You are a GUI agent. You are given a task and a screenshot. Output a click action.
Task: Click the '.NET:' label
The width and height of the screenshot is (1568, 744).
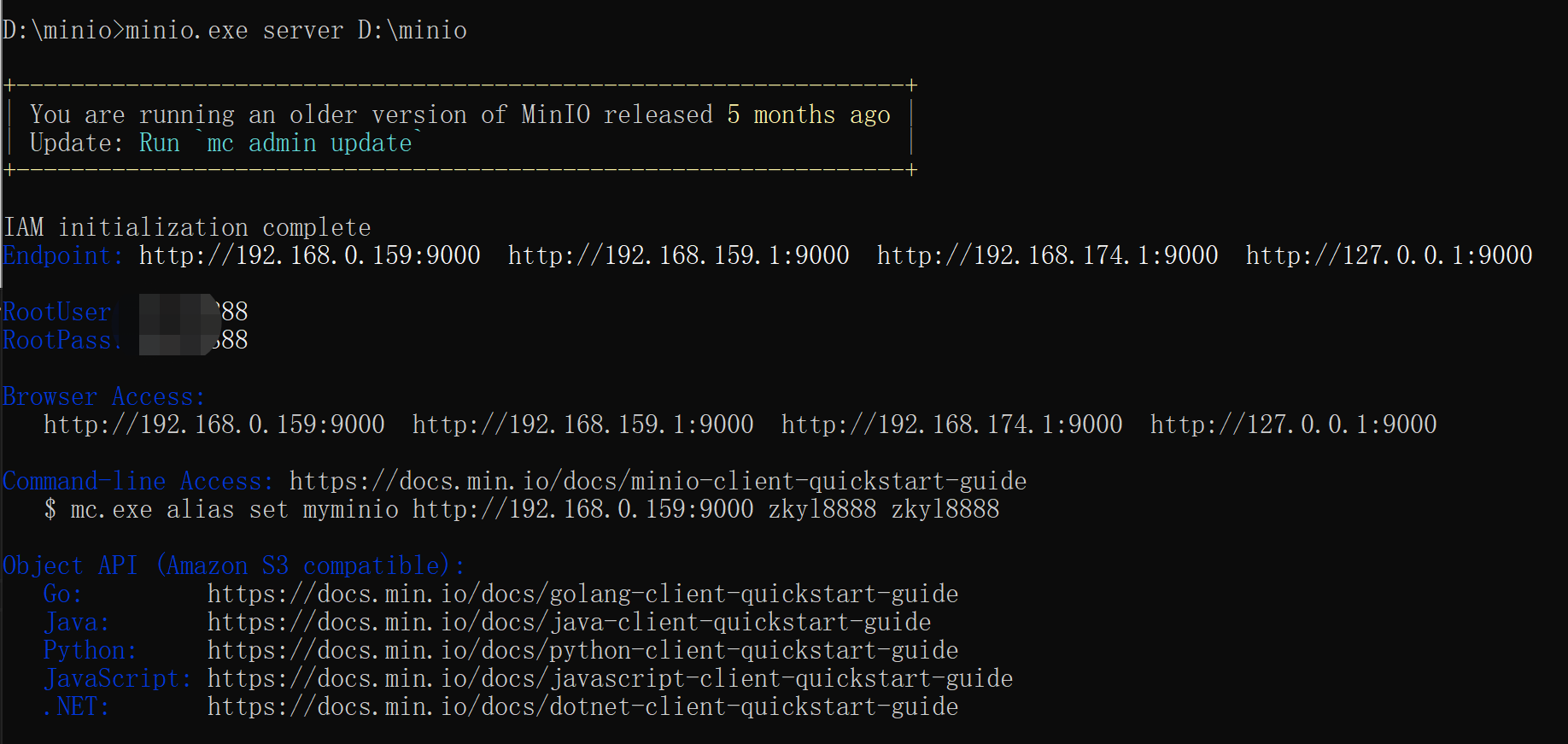point(77,706)
